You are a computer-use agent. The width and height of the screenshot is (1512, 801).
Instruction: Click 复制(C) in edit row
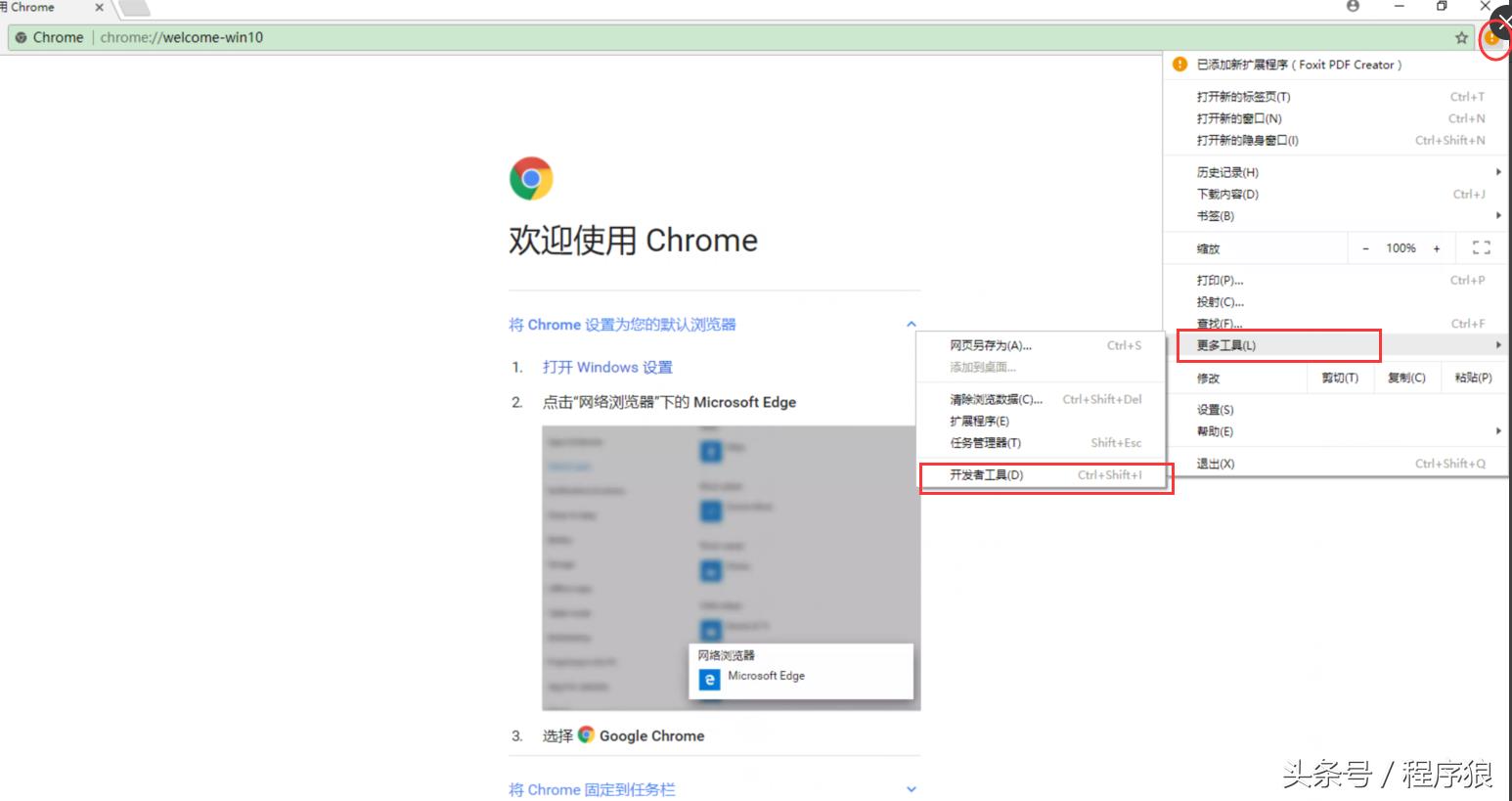[1406, 378]
